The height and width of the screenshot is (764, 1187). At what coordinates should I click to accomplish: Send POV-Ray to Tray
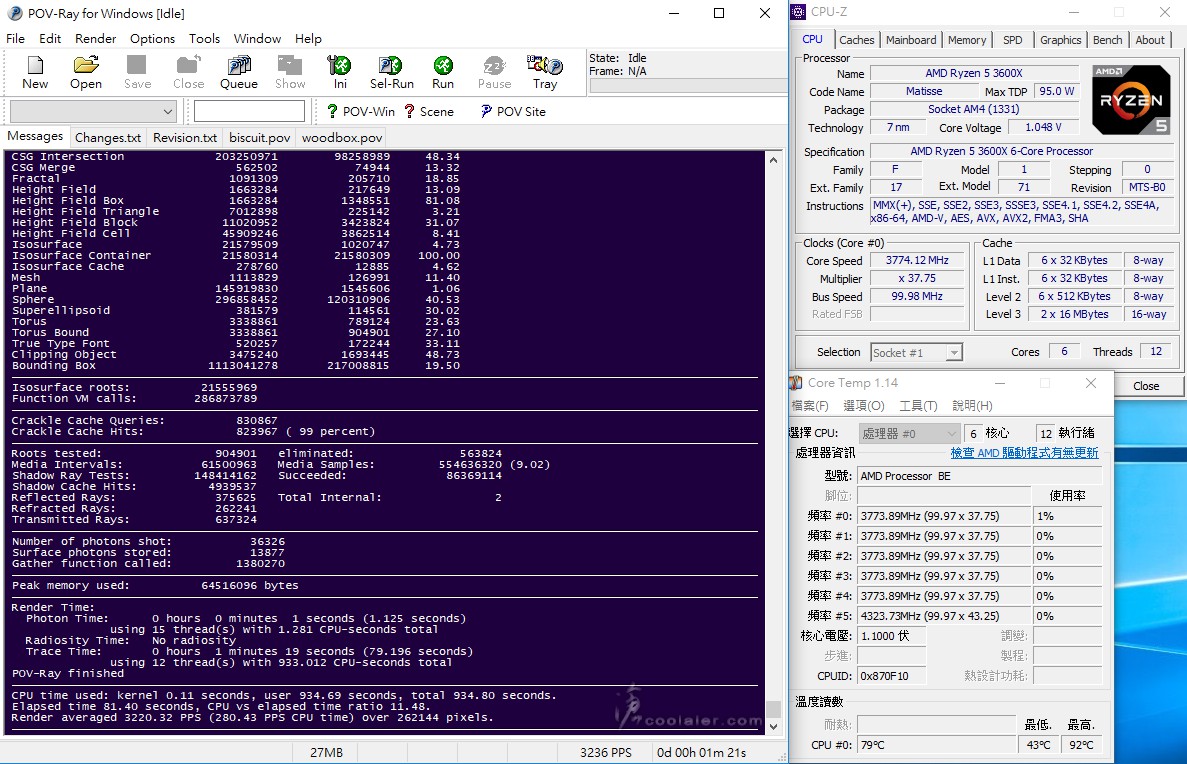tap(545, 73)
